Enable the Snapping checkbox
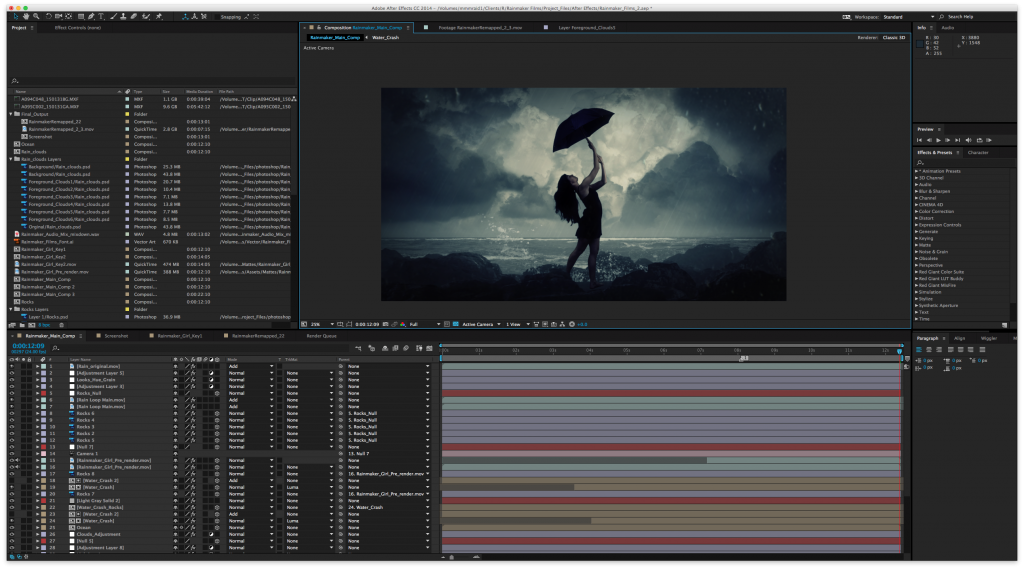 click(217, 17)
